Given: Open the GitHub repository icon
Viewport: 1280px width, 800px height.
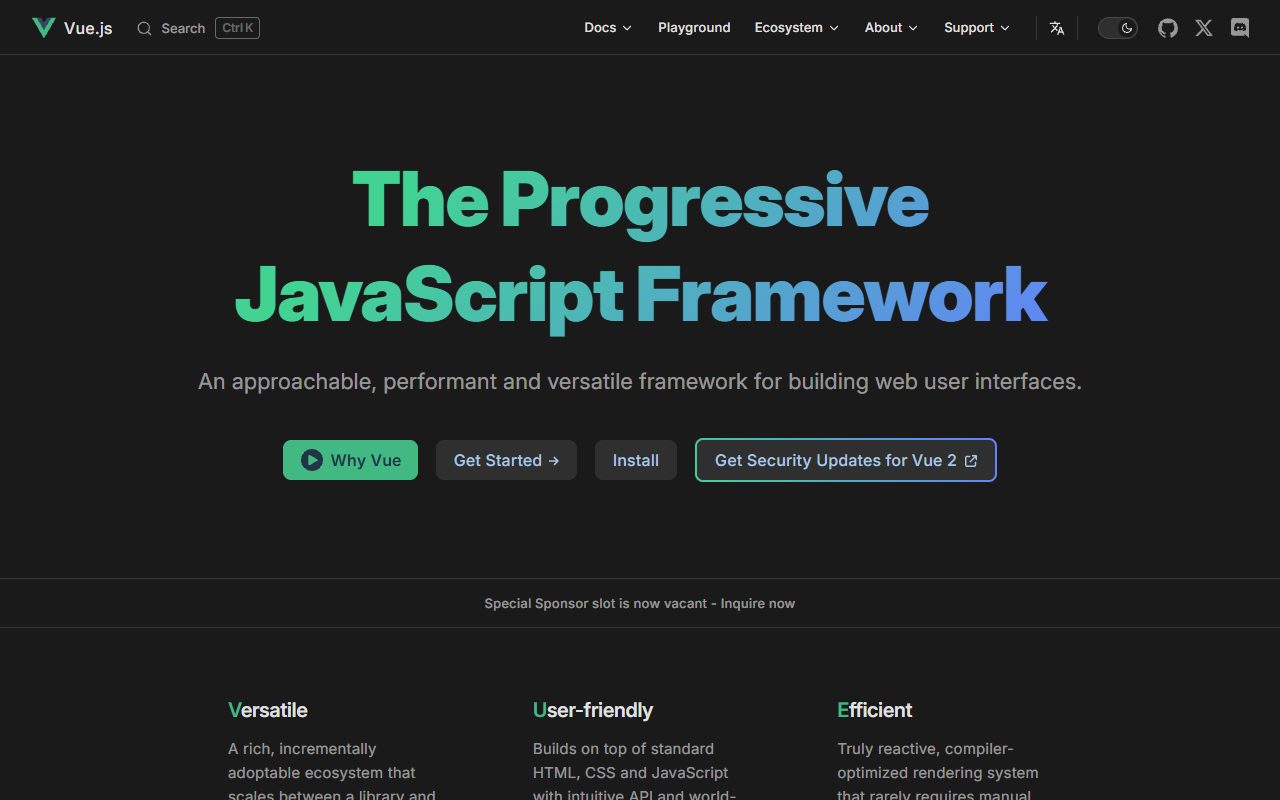Looking at the screenshot, I should pos(1168,28).
